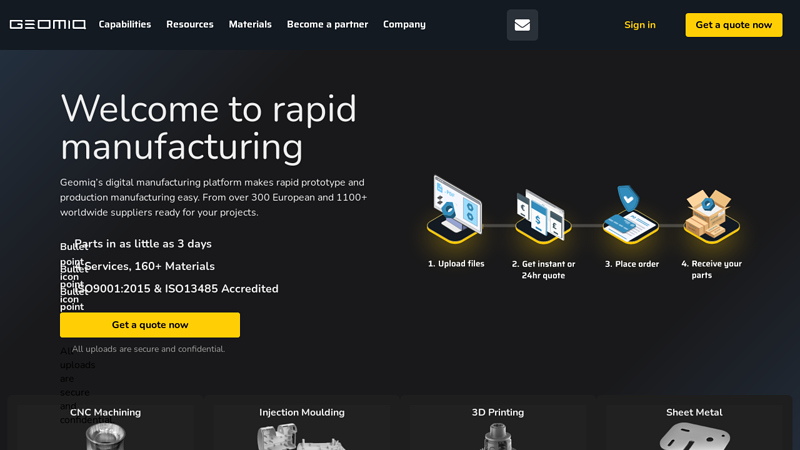Open the Materials menu

pyautogui.click(x=250, y=24)
